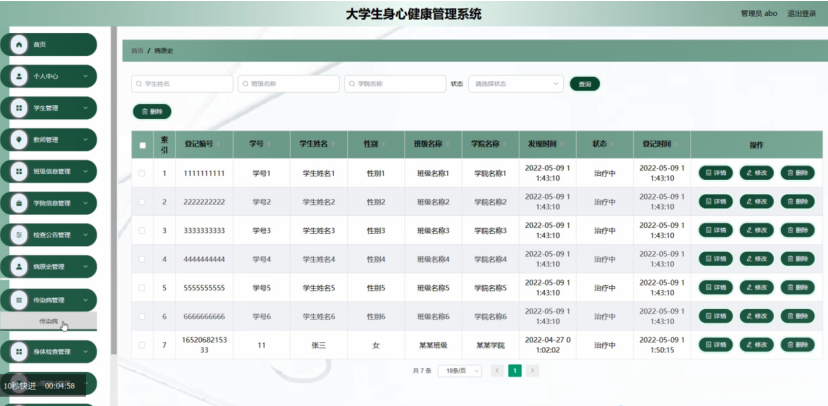The image size is (828, 406).
Task: Click 修改 for row 学生姓名2
Action: [x=756, y=202]
